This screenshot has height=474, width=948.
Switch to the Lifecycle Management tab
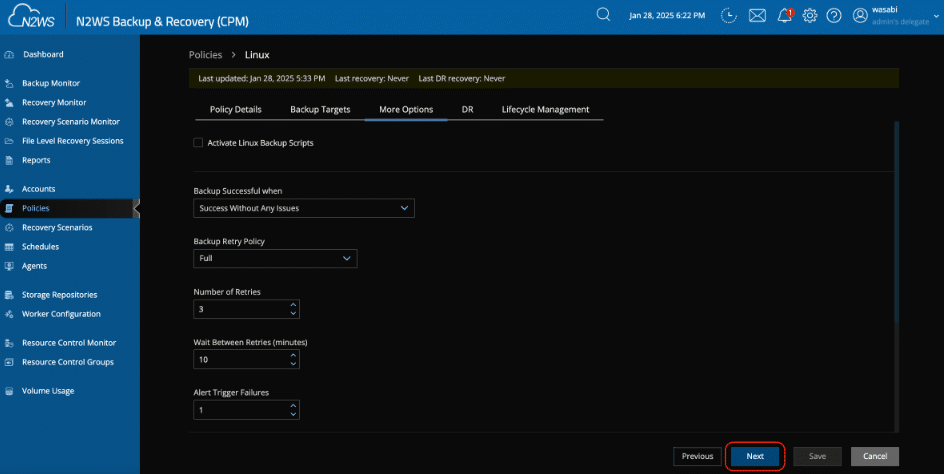545,110
